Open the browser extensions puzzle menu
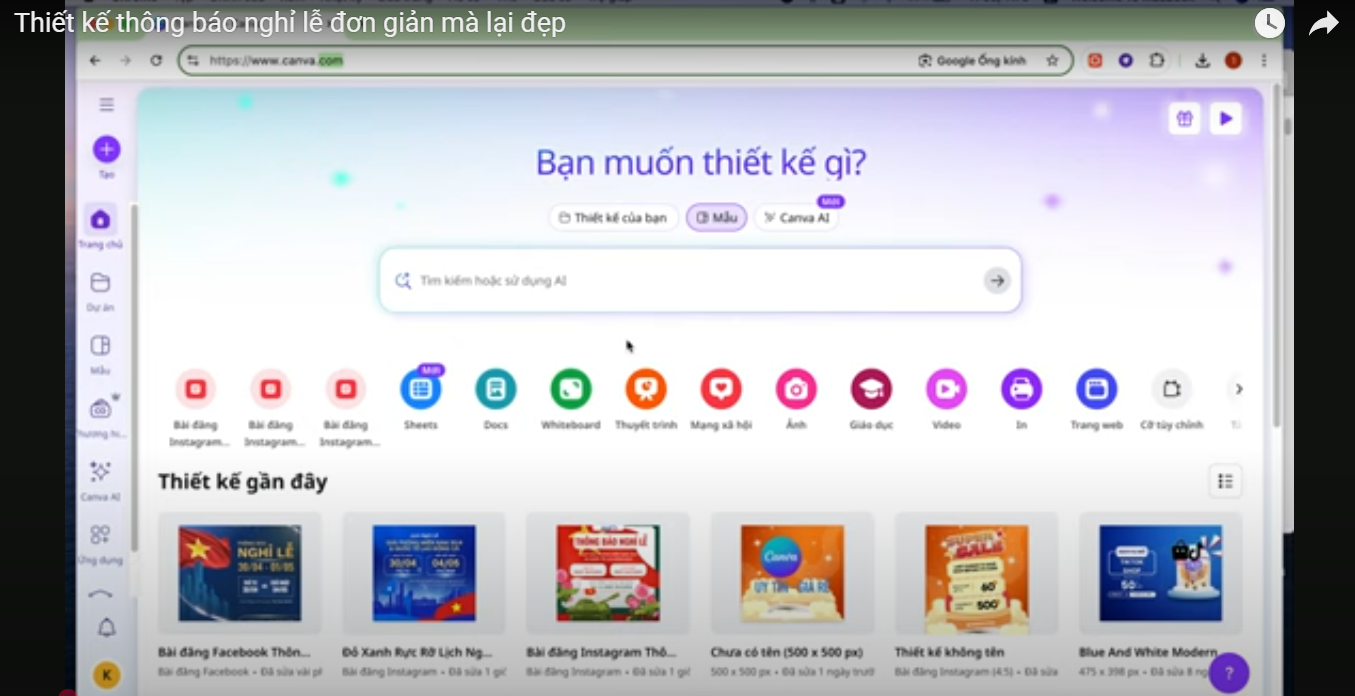Image resolution: width=1355 pixels, height=696 pixels. point(1157,61)
